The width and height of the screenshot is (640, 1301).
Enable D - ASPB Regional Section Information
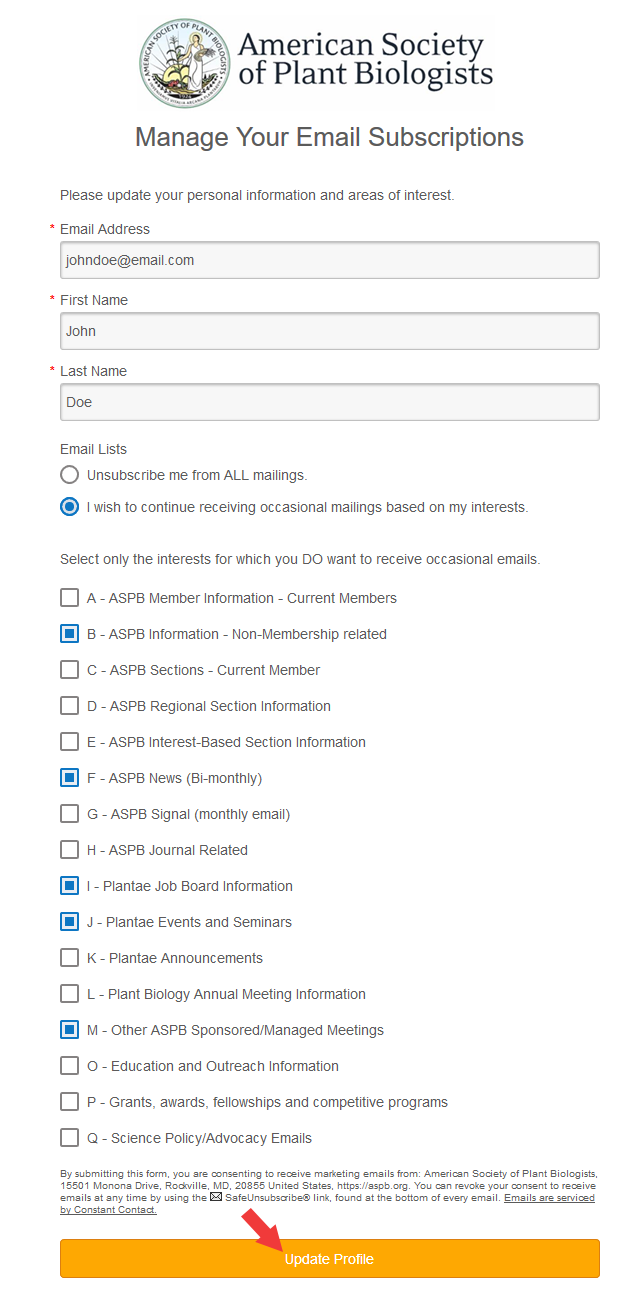click(x=69, y=706)
